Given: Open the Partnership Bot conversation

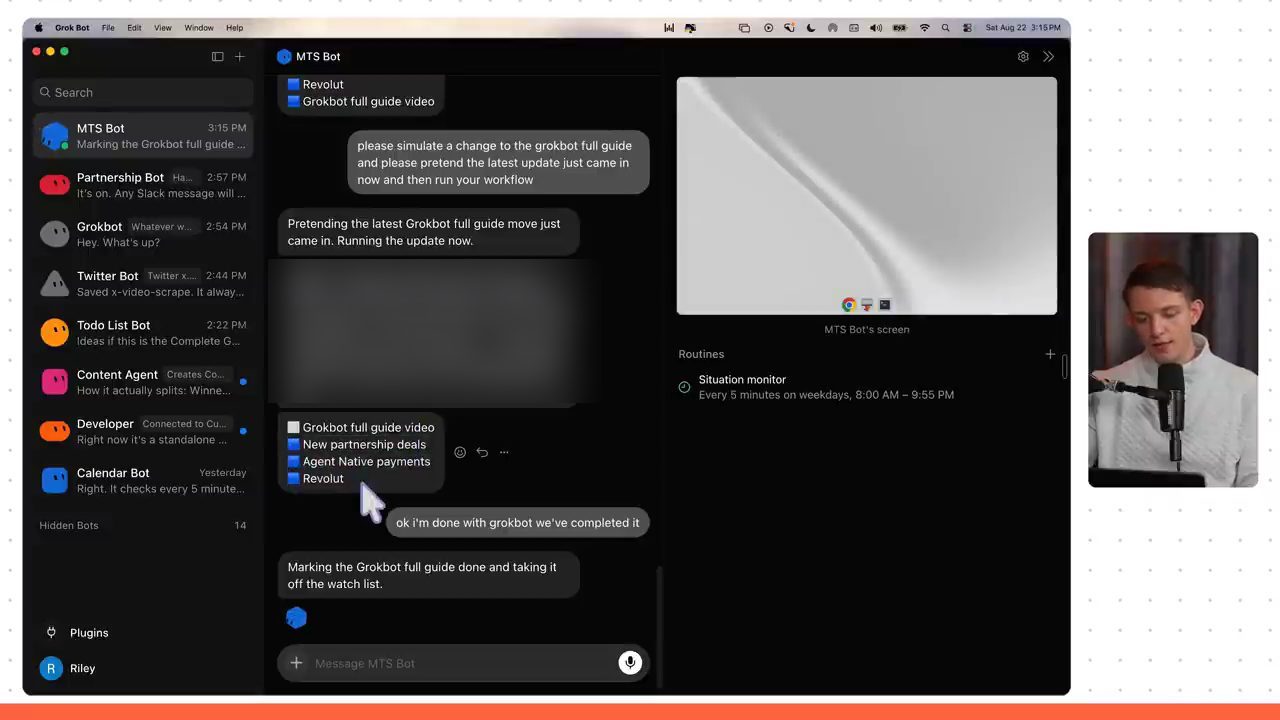Looking at the screenshot, I should pyautogui.click(x=143, y=185).
